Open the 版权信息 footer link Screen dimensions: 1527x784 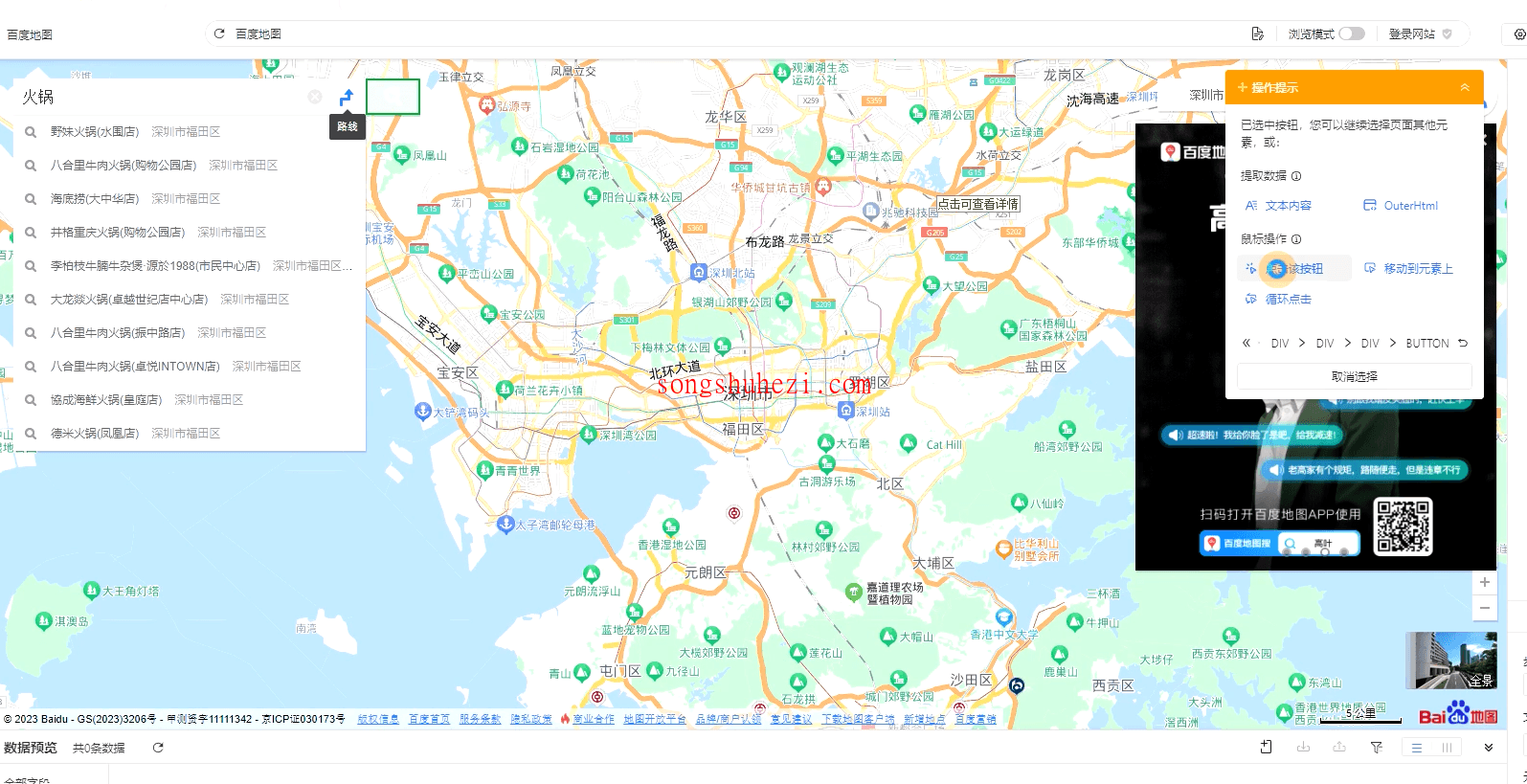pyautogui.click(x=378, y=719)
